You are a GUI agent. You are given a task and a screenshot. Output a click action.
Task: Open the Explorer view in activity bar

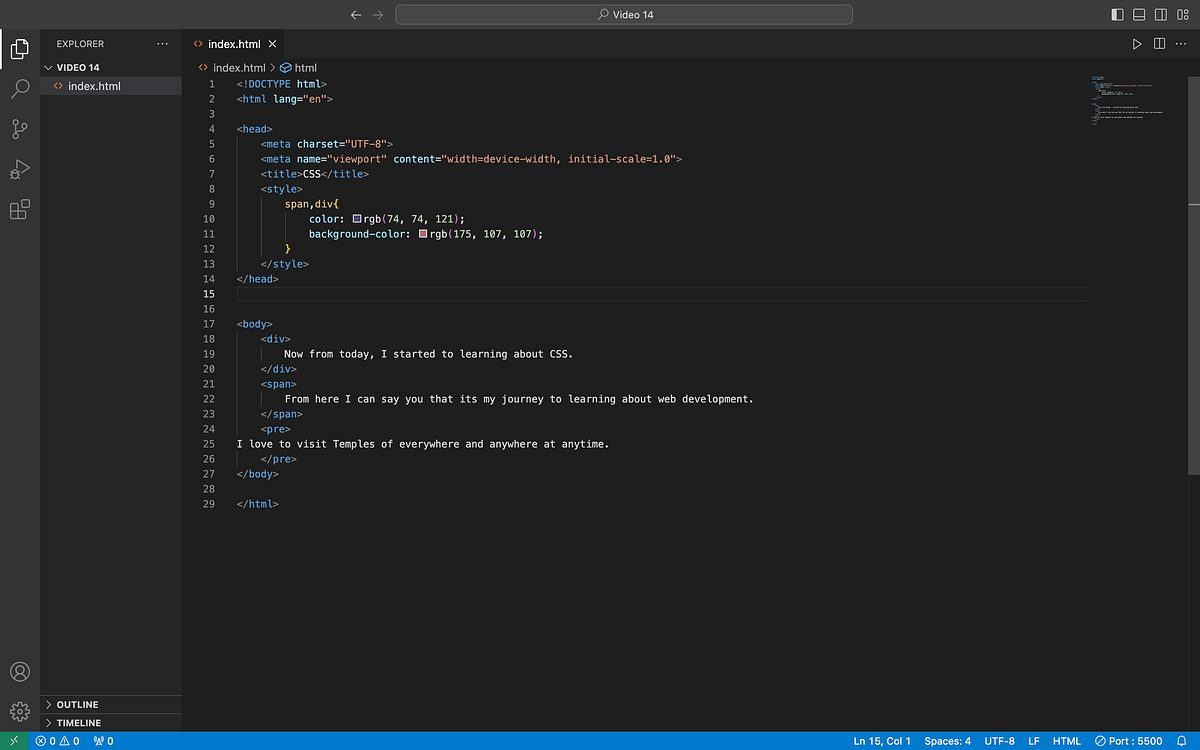click(x=19, y=47)
